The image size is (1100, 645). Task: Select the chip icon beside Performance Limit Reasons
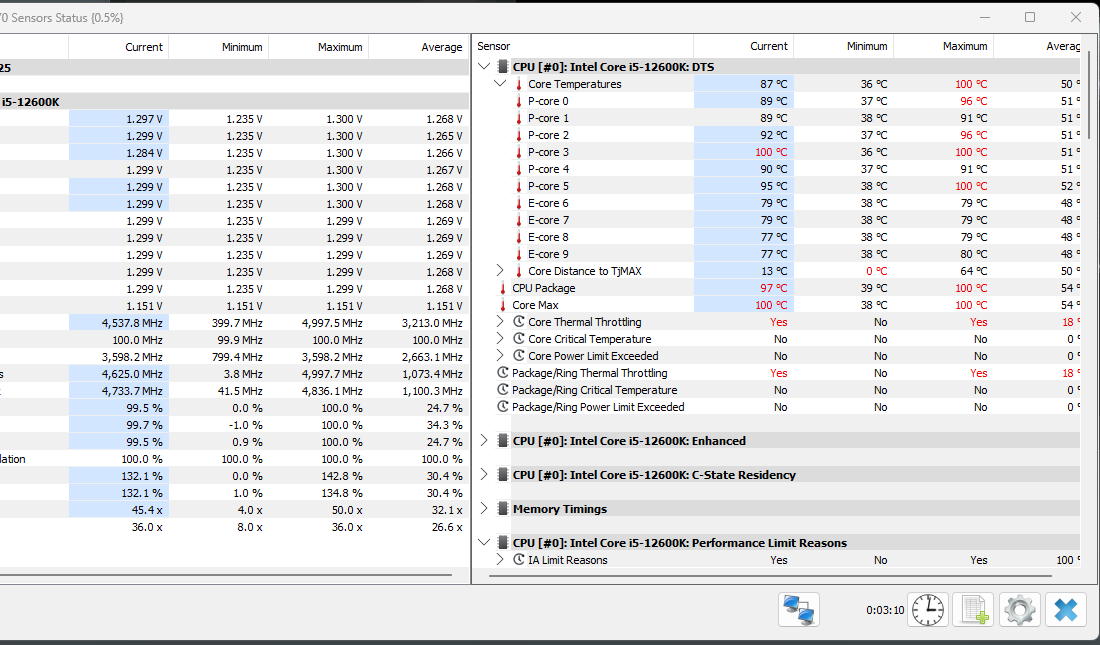coord(502,543)
